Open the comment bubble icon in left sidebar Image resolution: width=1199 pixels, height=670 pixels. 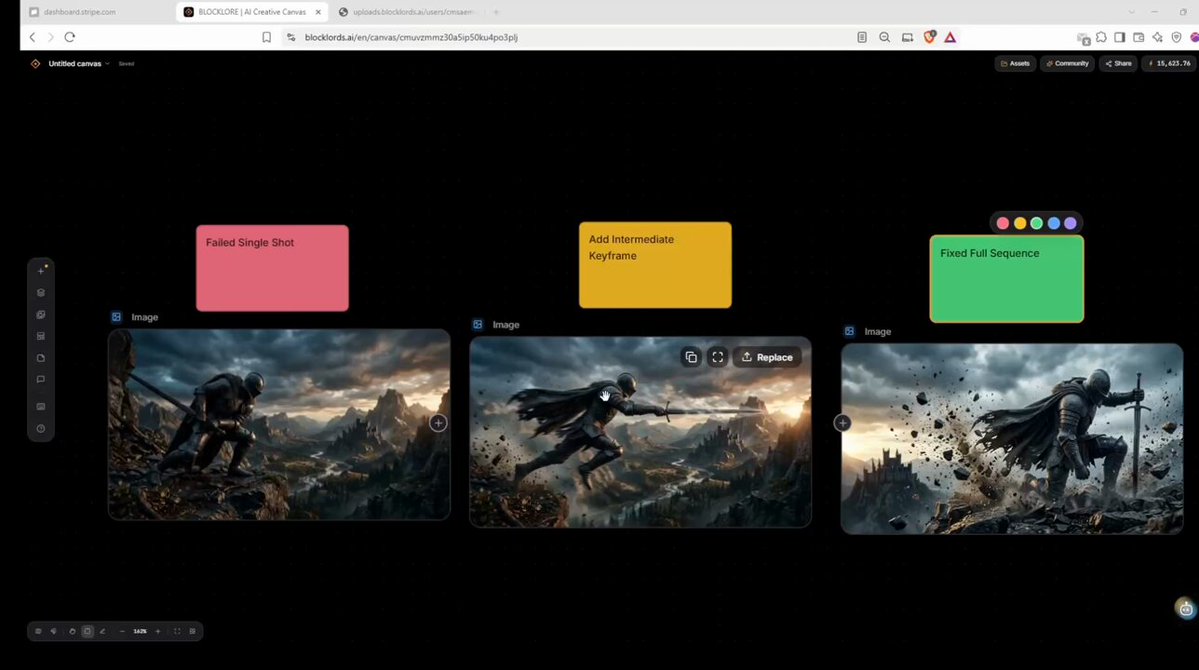(x=41, y=379)
